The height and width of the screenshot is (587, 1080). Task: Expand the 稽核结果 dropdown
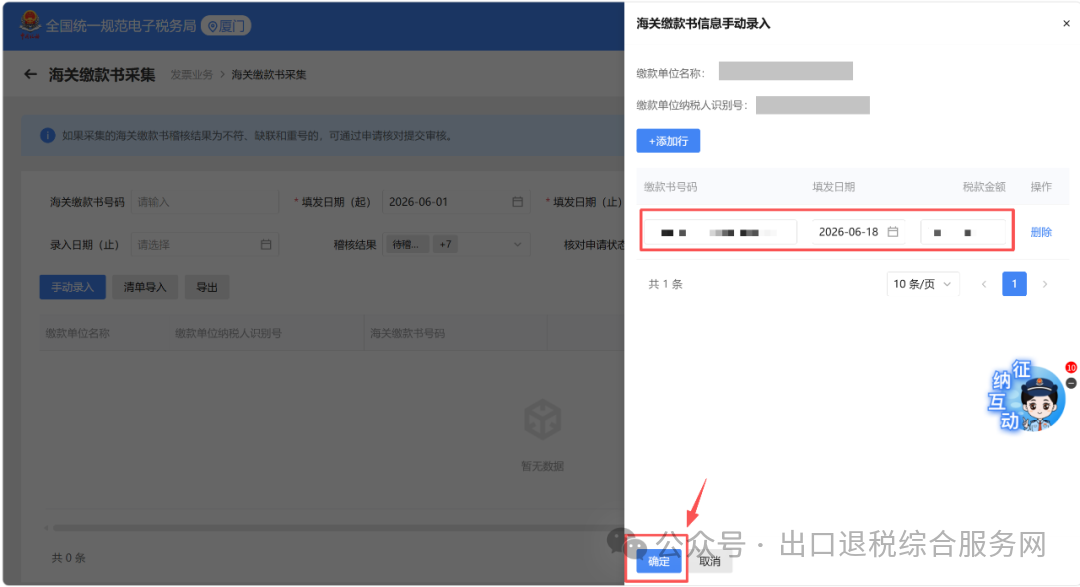[517, 245]
